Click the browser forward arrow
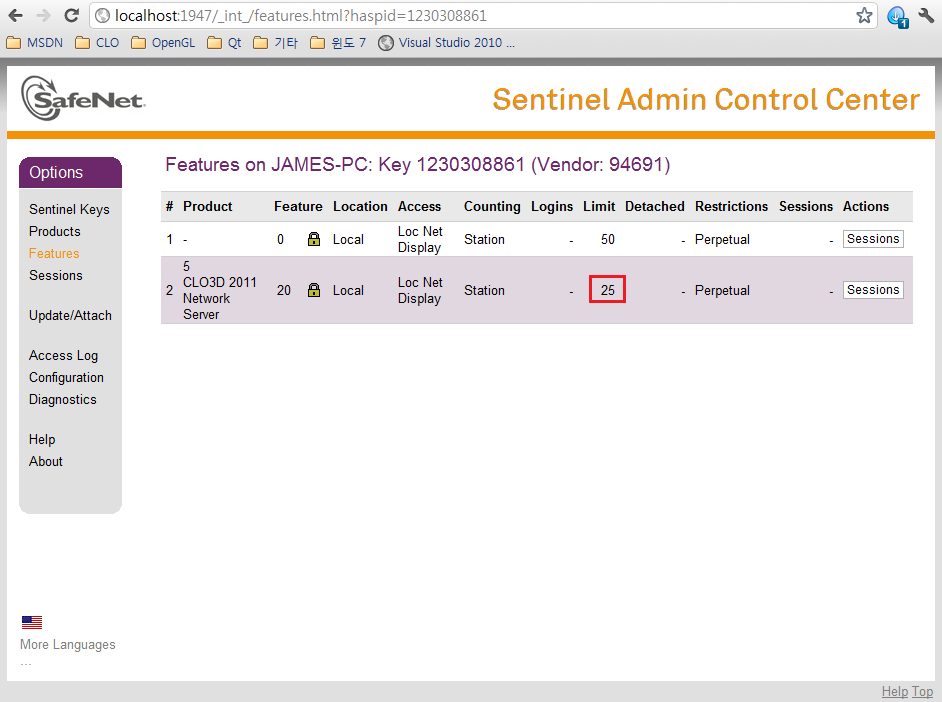 pyautogui.click(x=43, y=16)
